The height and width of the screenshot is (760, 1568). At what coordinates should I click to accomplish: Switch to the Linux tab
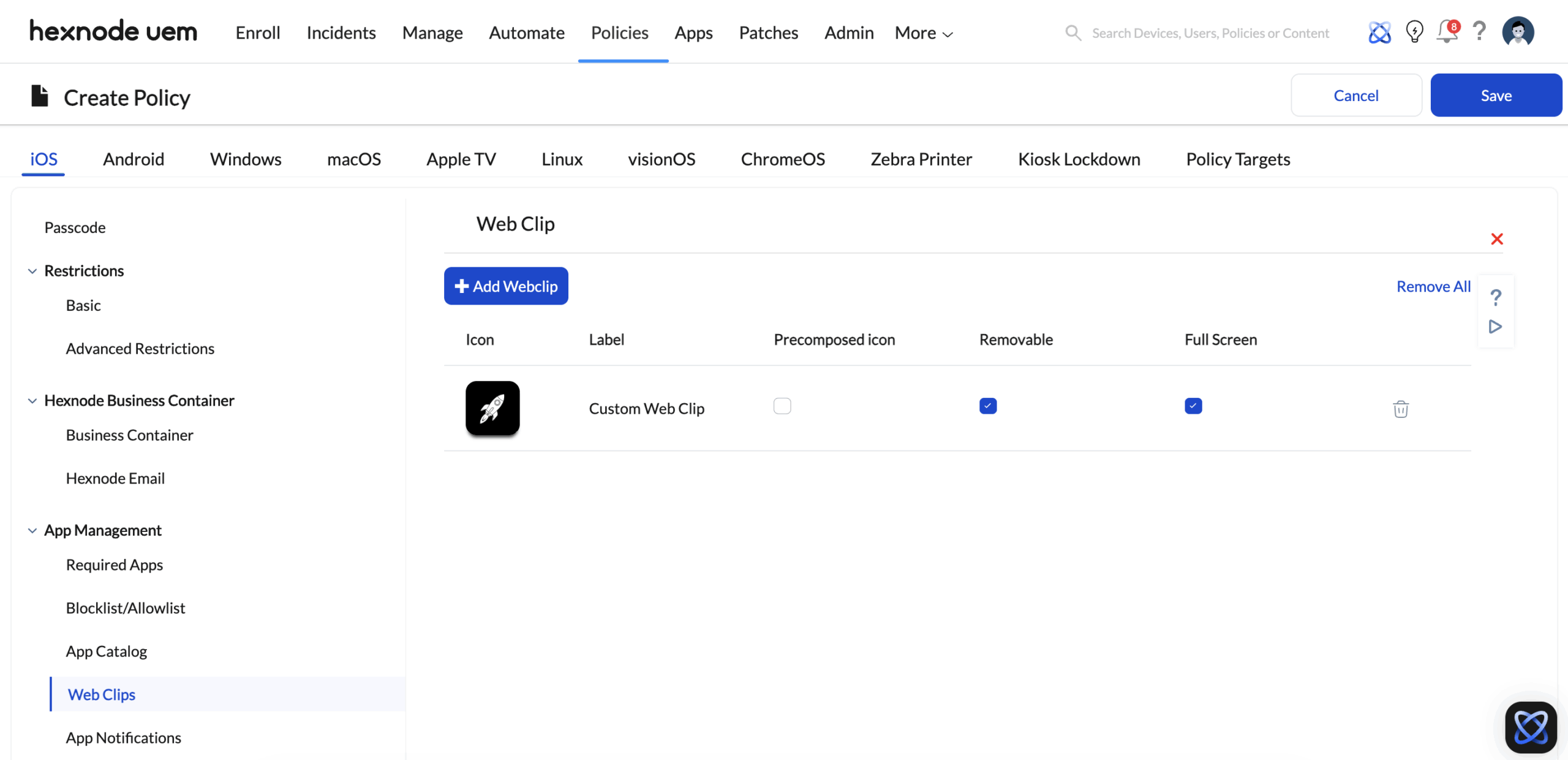point(562,159)
